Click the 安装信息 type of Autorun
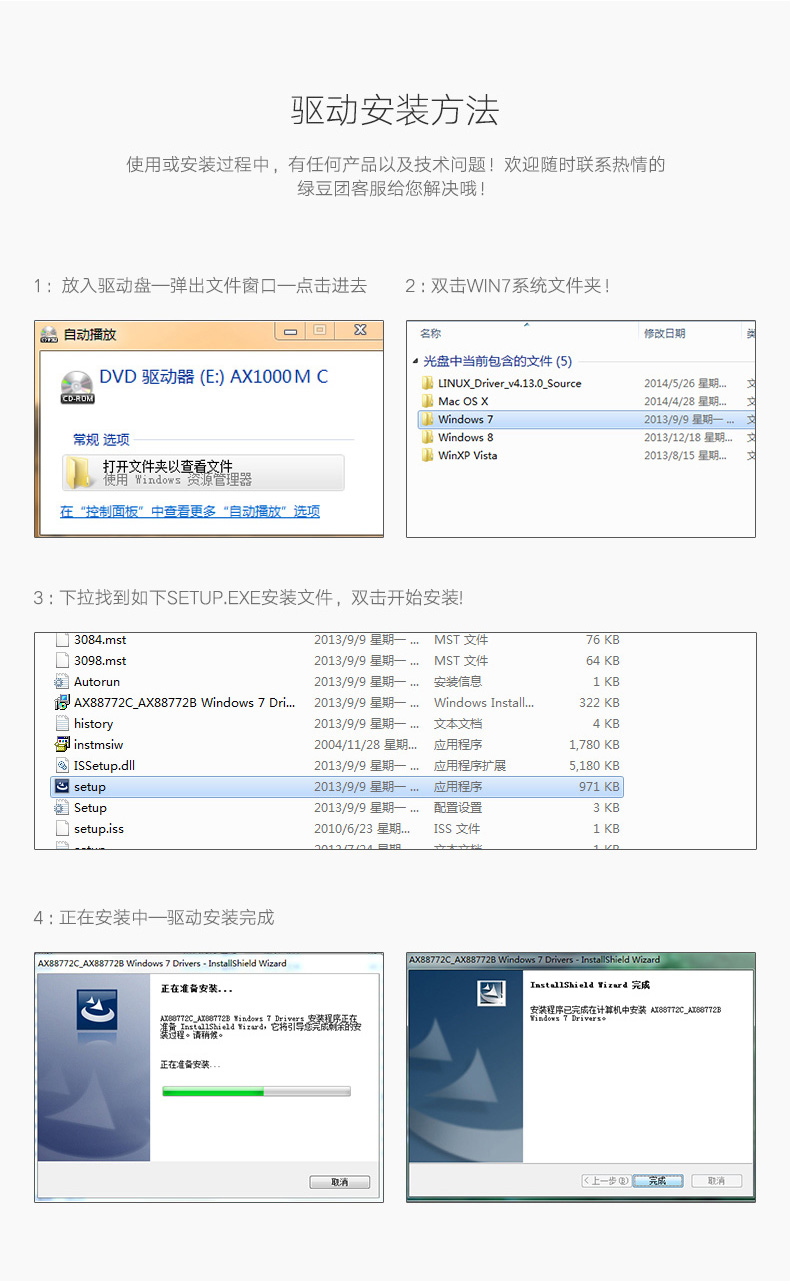This screenshot has height=1281, width=790. click(x=458, y=681)
